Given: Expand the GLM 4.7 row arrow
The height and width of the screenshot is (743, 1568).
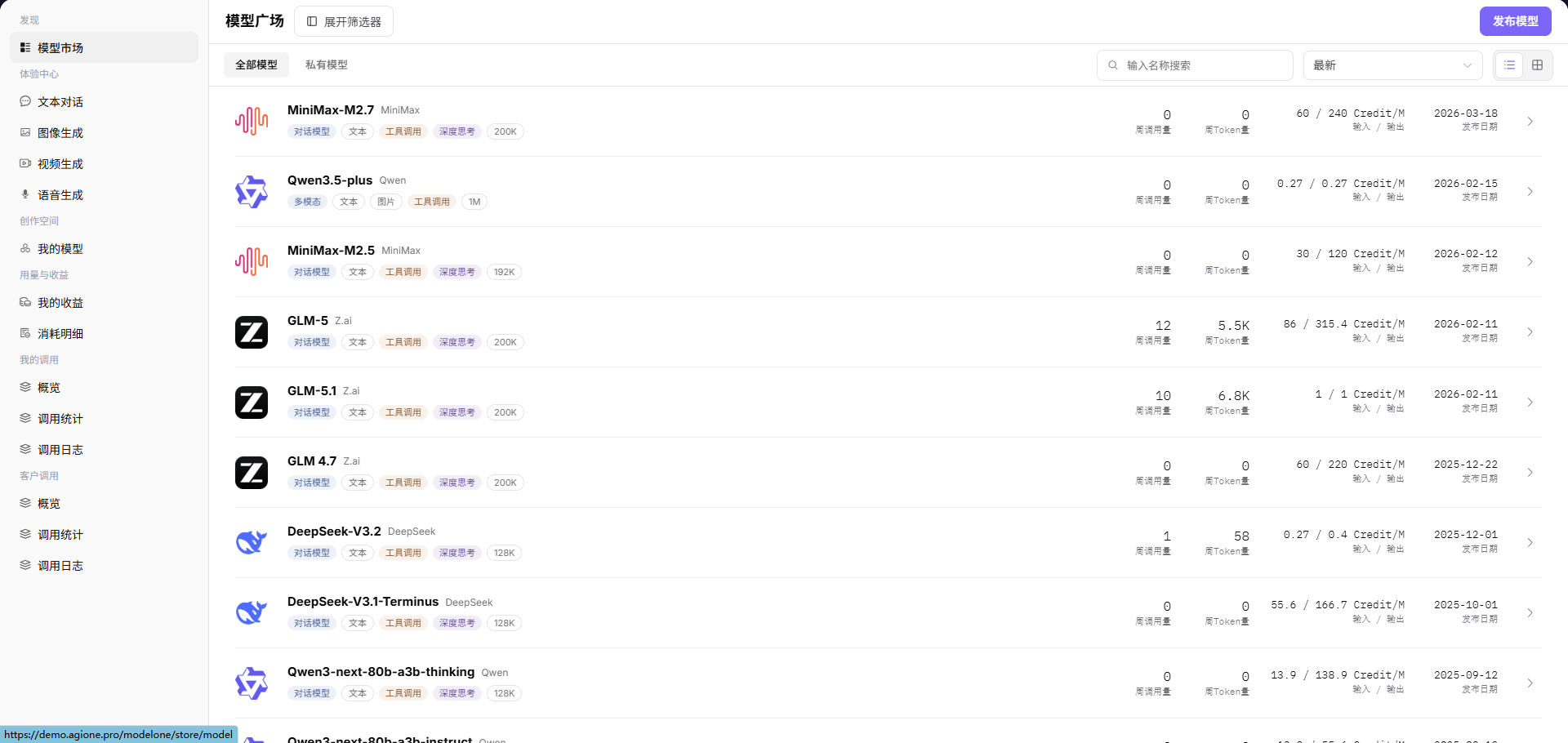Looking at the screenshot, I should tap(1530, 473).
